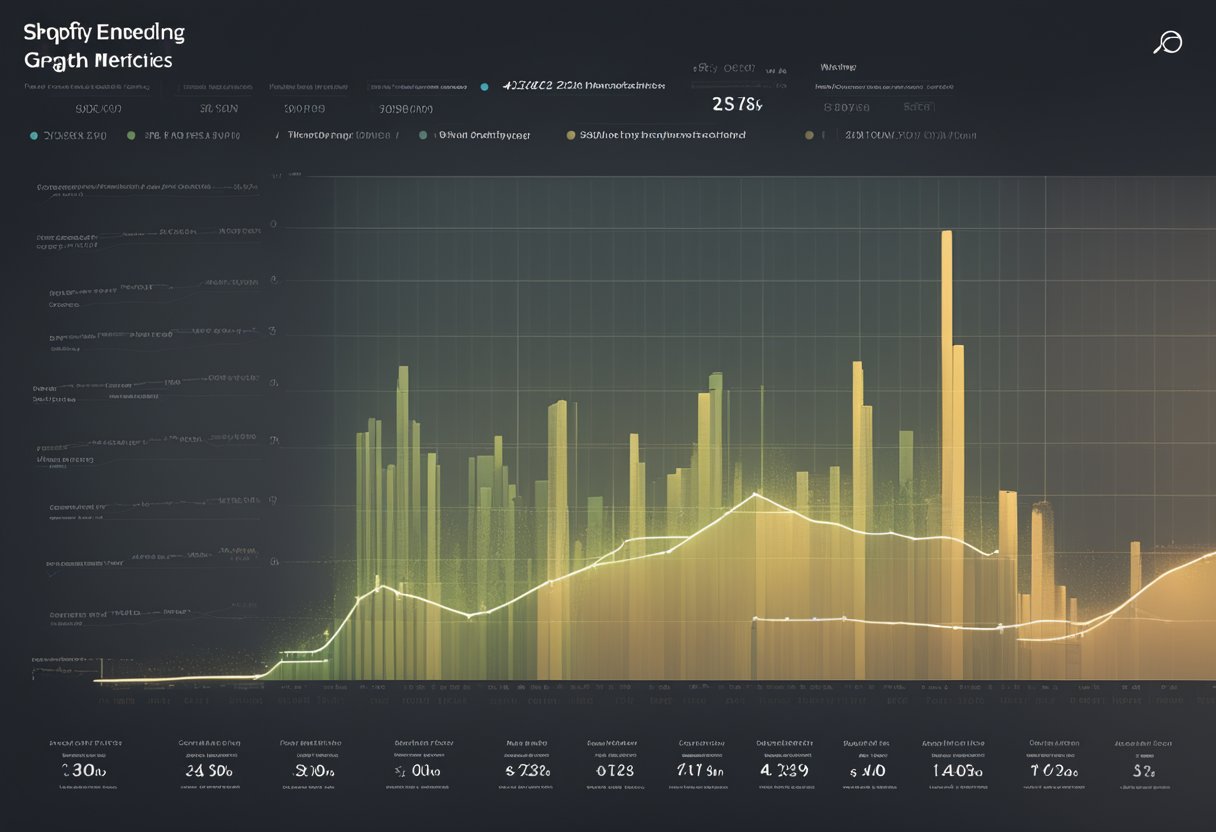Click the '$ 7.32o' stat value

pos(527,771)
